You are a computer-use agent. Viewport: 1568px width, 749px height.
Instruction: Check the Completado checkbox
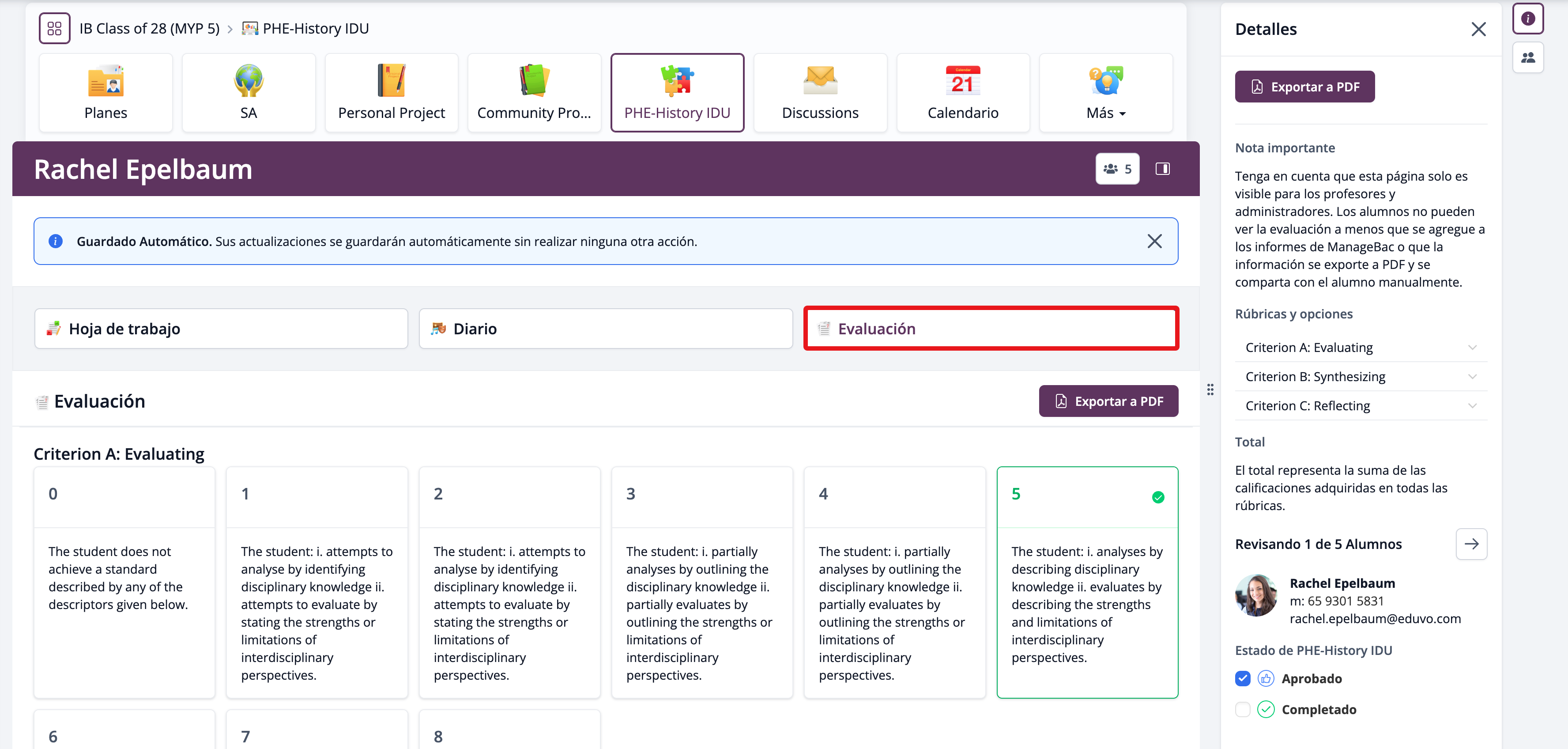(1242, 709)
